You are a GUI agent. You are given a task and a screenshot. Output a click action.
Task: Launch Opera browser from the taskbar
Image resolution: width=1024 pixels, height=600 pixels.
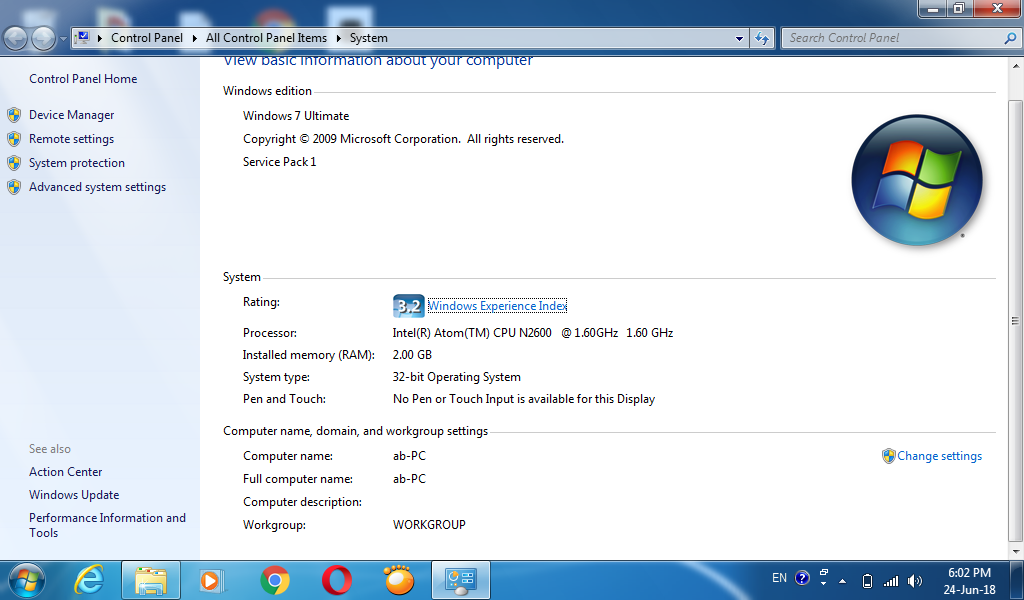pyautogui.click(x=337, y=580)
